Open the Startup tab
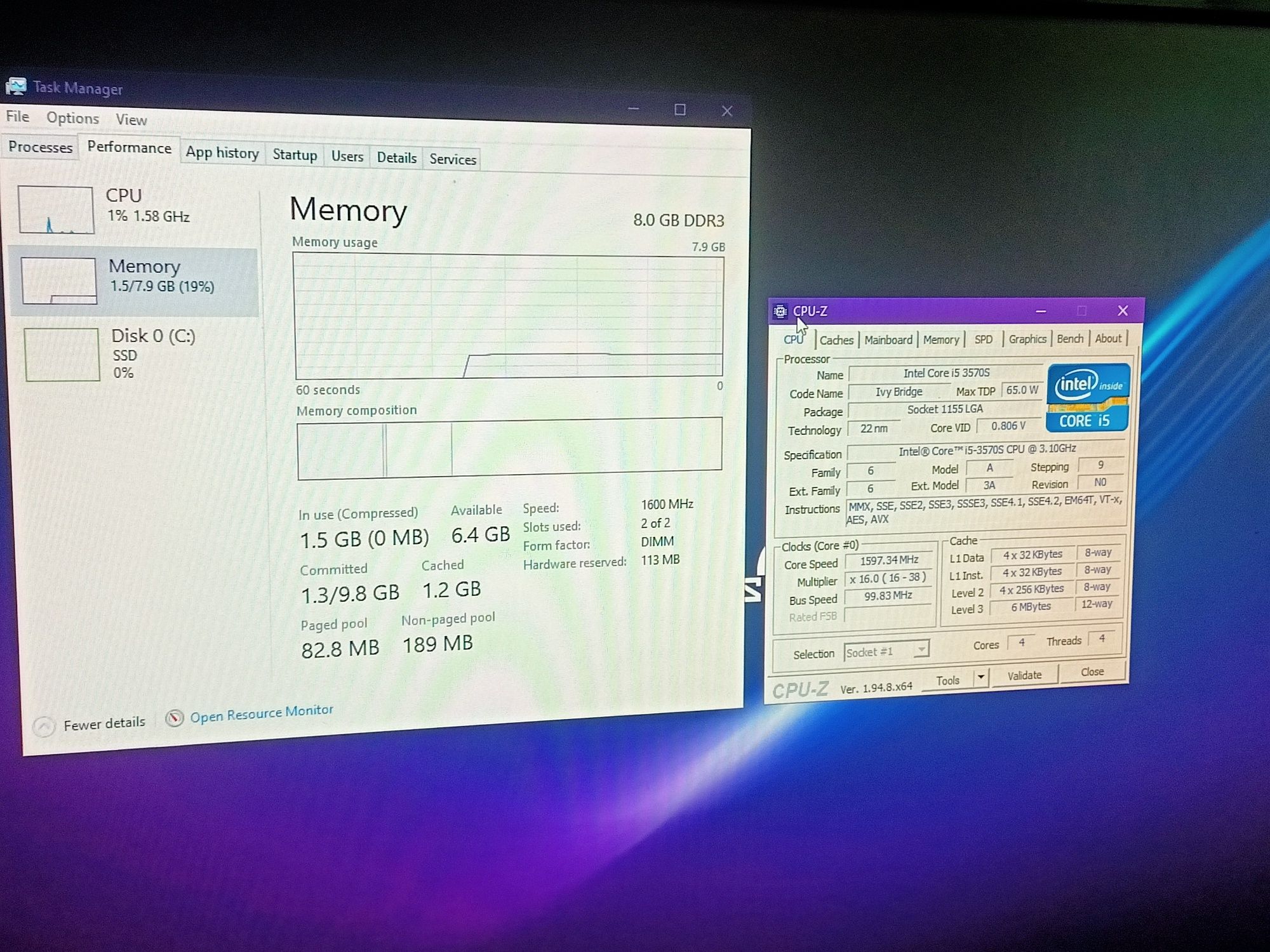Image resolution: width=1270 pixels, height=952 pixels. point(295,155)
